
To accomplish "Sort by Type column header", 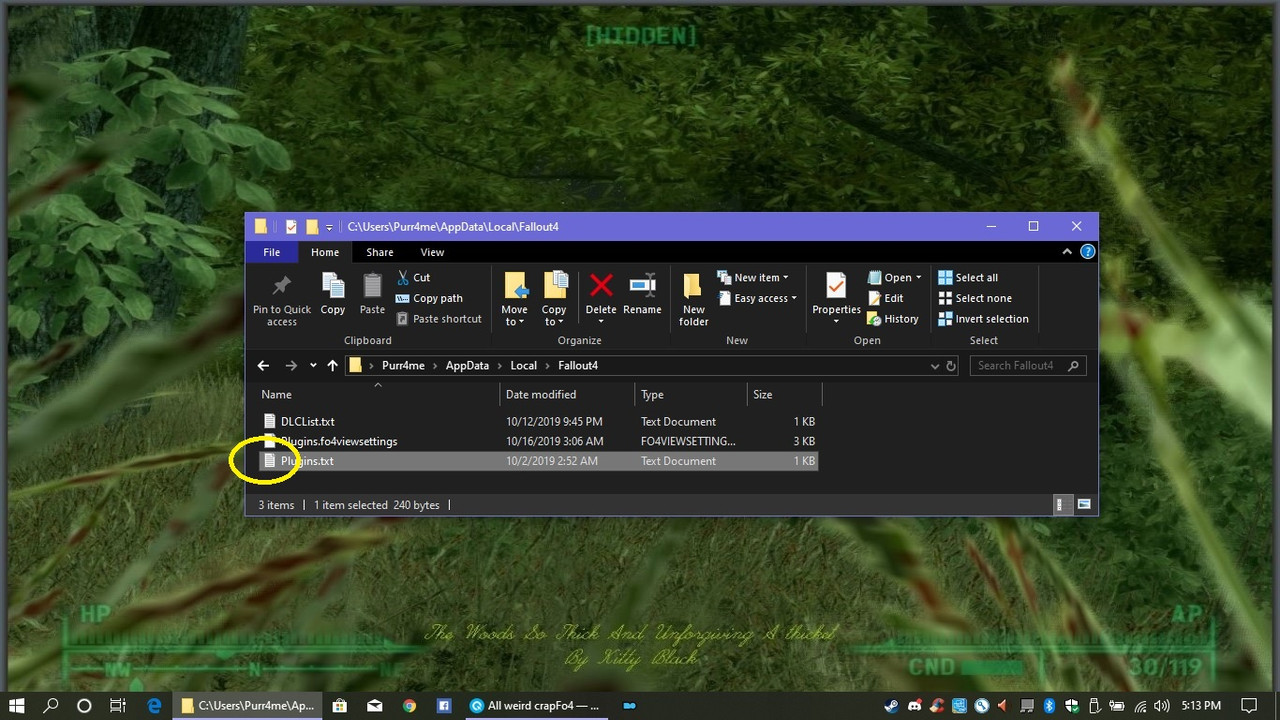I will pyautogui.click(x=690, y=394).
